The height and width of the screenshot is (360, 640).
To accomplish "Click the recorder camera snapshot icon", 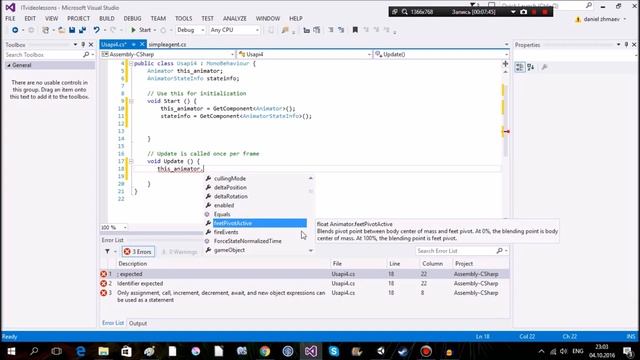I will 524,12.
